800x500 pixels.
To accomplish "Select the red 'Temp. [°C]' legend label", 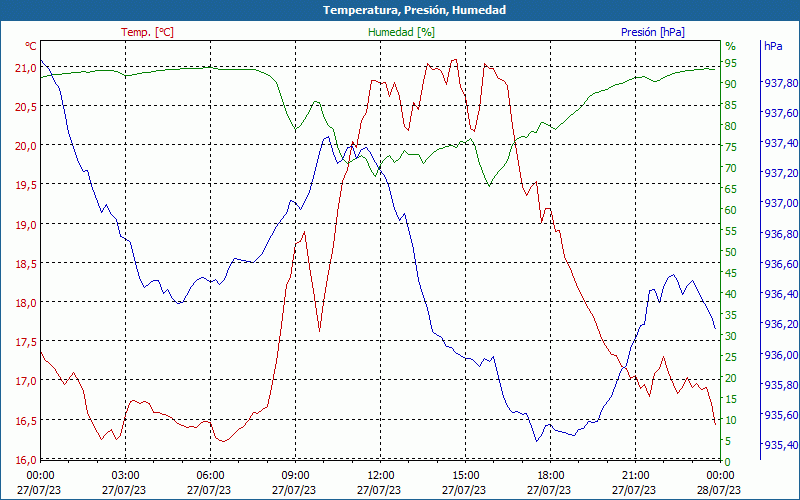I will 147,32.
